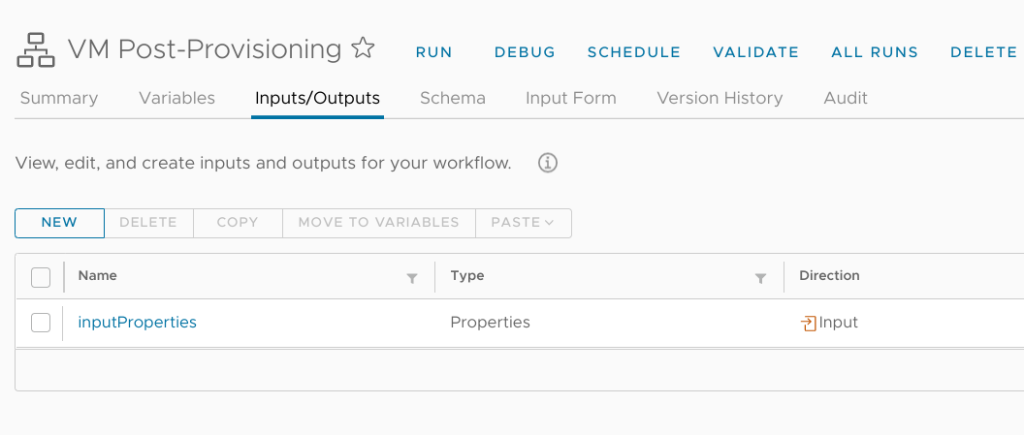1024x435 pixels.
Task: Open the Variables tab
Action: pos(177,98)
